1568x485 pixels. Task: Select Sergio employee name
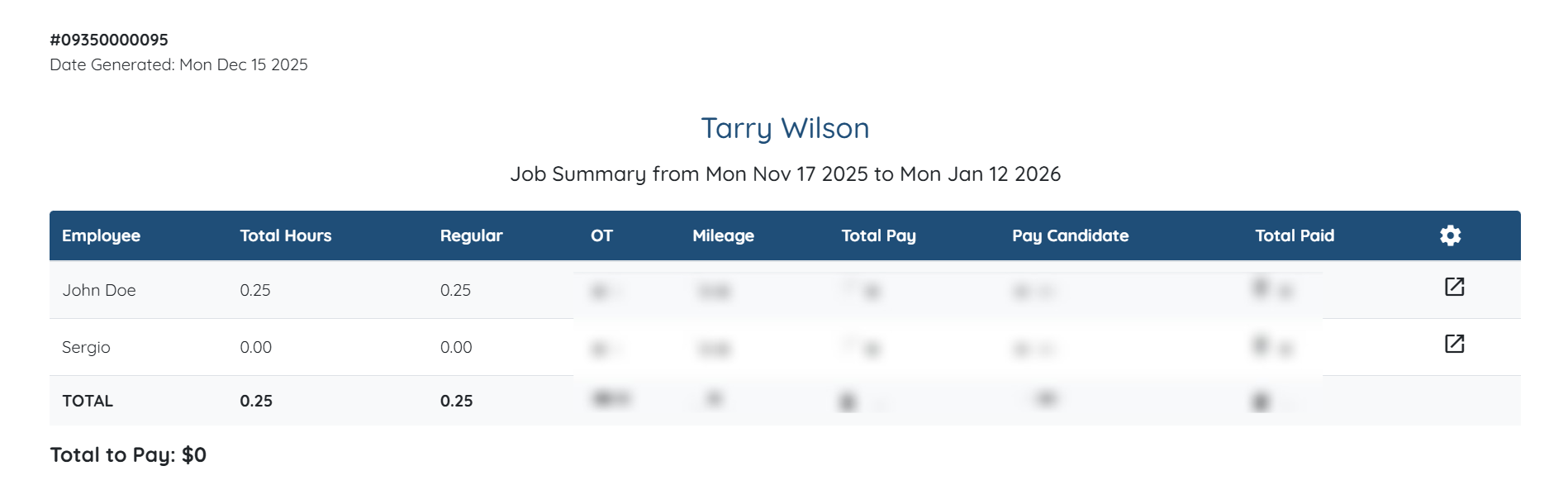point(86,347)
